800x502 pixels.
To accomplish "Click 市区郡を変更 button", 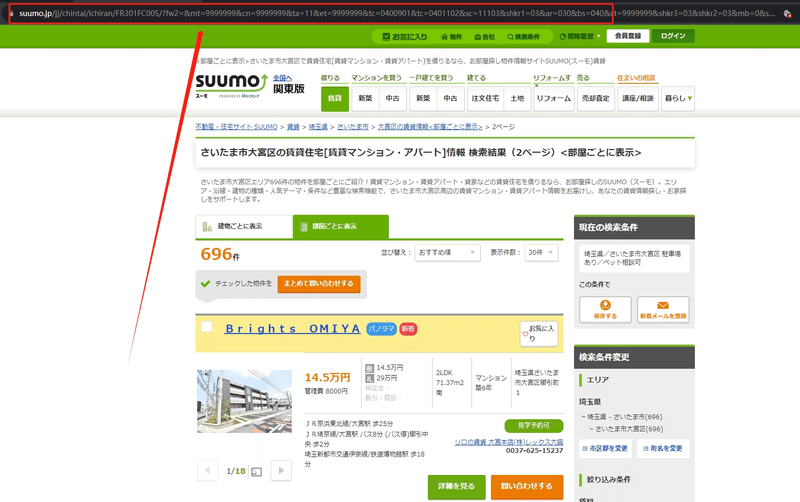I will pos(605,448).
